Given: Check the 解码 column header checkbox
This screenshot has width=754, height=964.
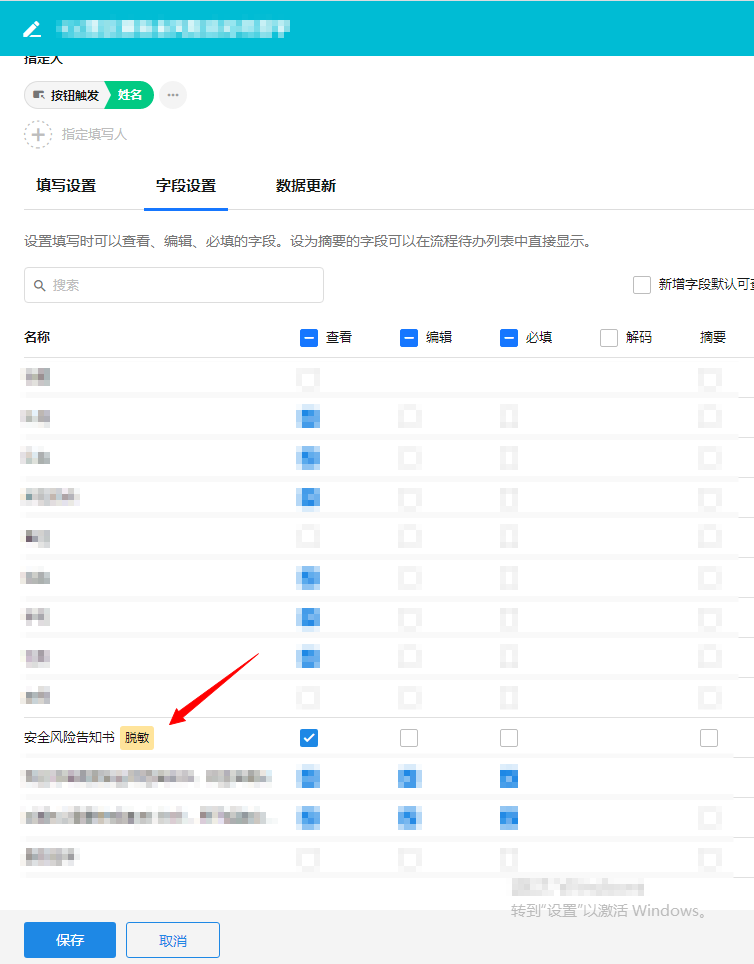Looking at the screenshot, I should (x=609, y=338).
